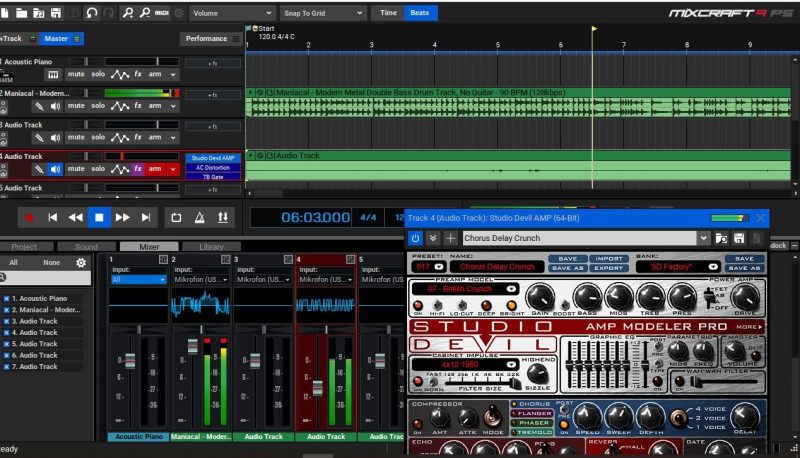
Task: Open an existing project with the folder icon
Action: click(21, 13)
